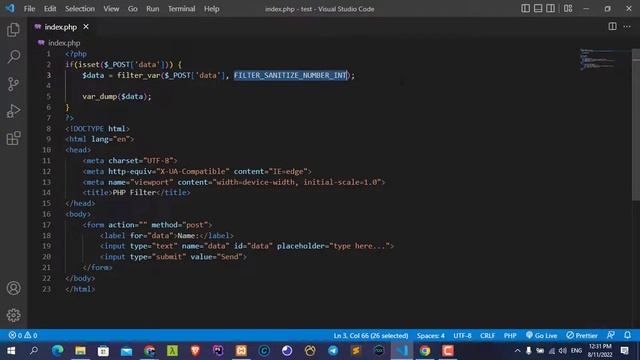Open the volume control in tray

[563, 351]
